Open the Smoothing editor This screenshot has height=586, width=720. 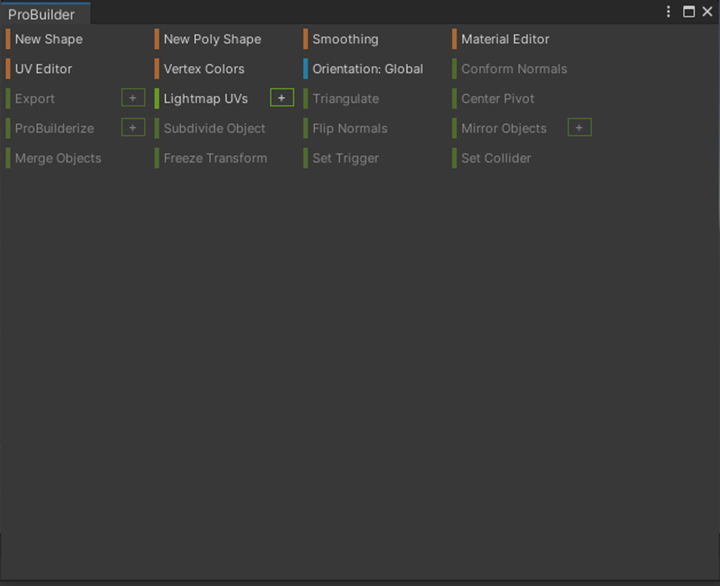pyautogui.click(x=345, y=39)
